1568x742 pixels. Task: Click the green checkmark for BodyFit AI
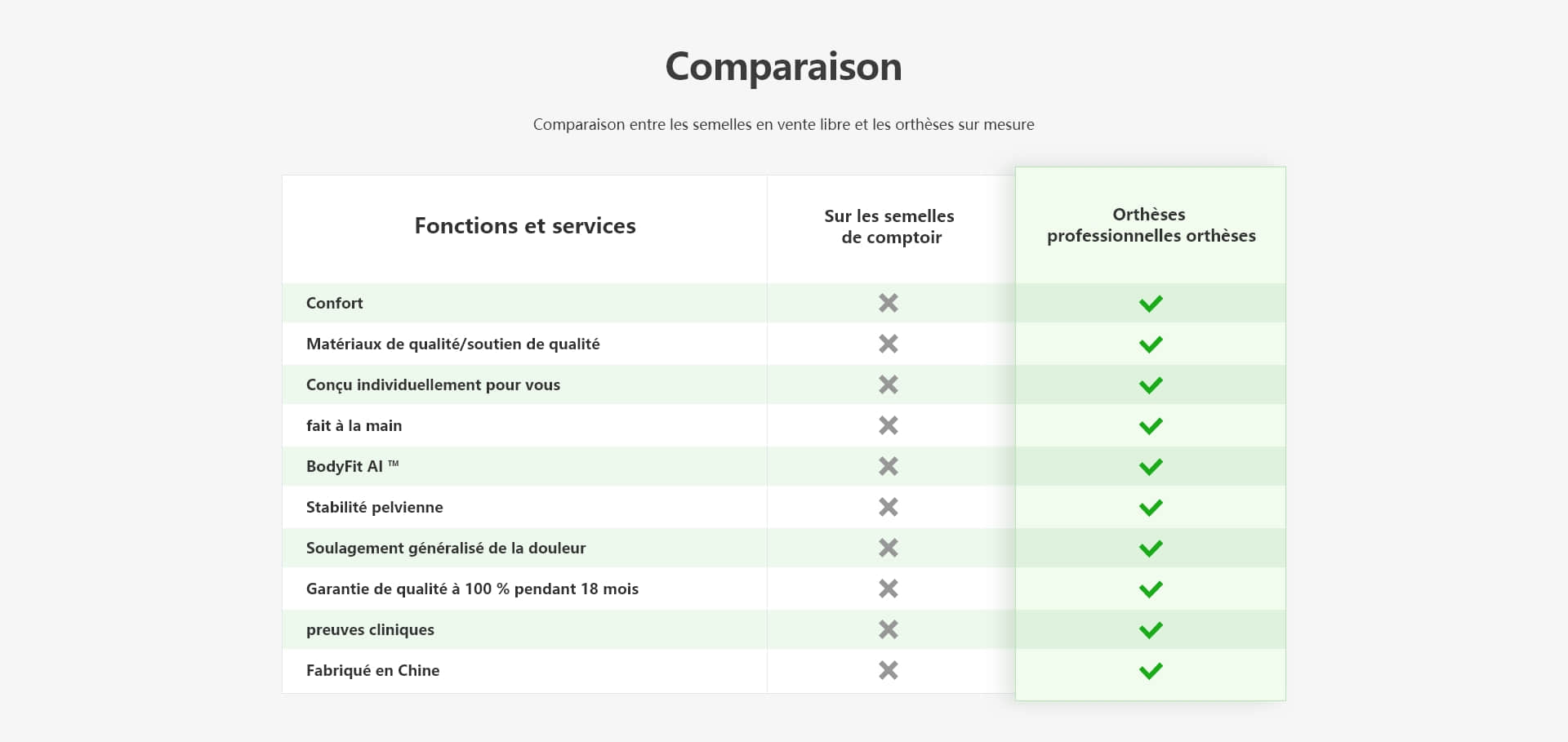(x=1151, y=467)
